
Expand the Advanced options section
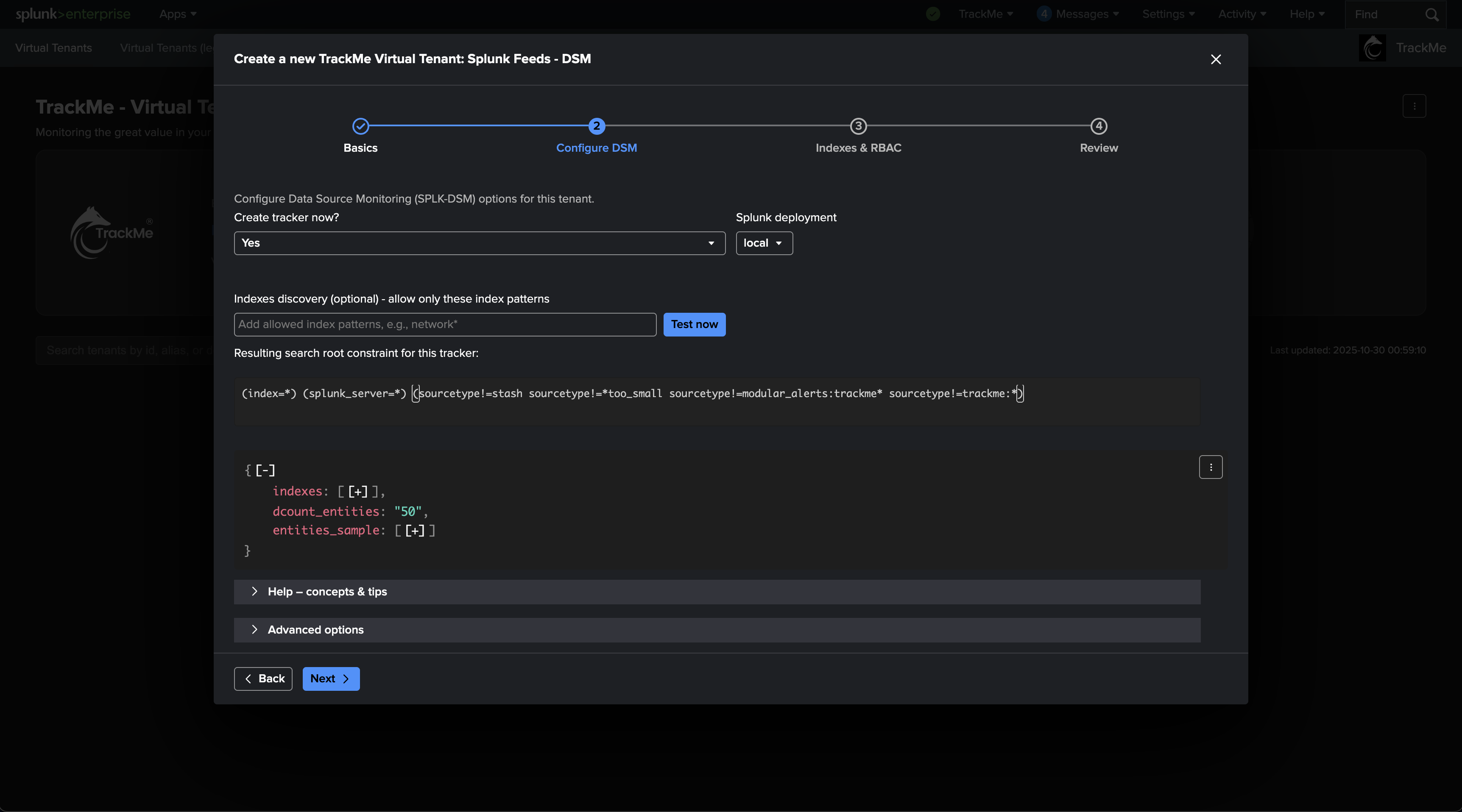click(315, 630)
